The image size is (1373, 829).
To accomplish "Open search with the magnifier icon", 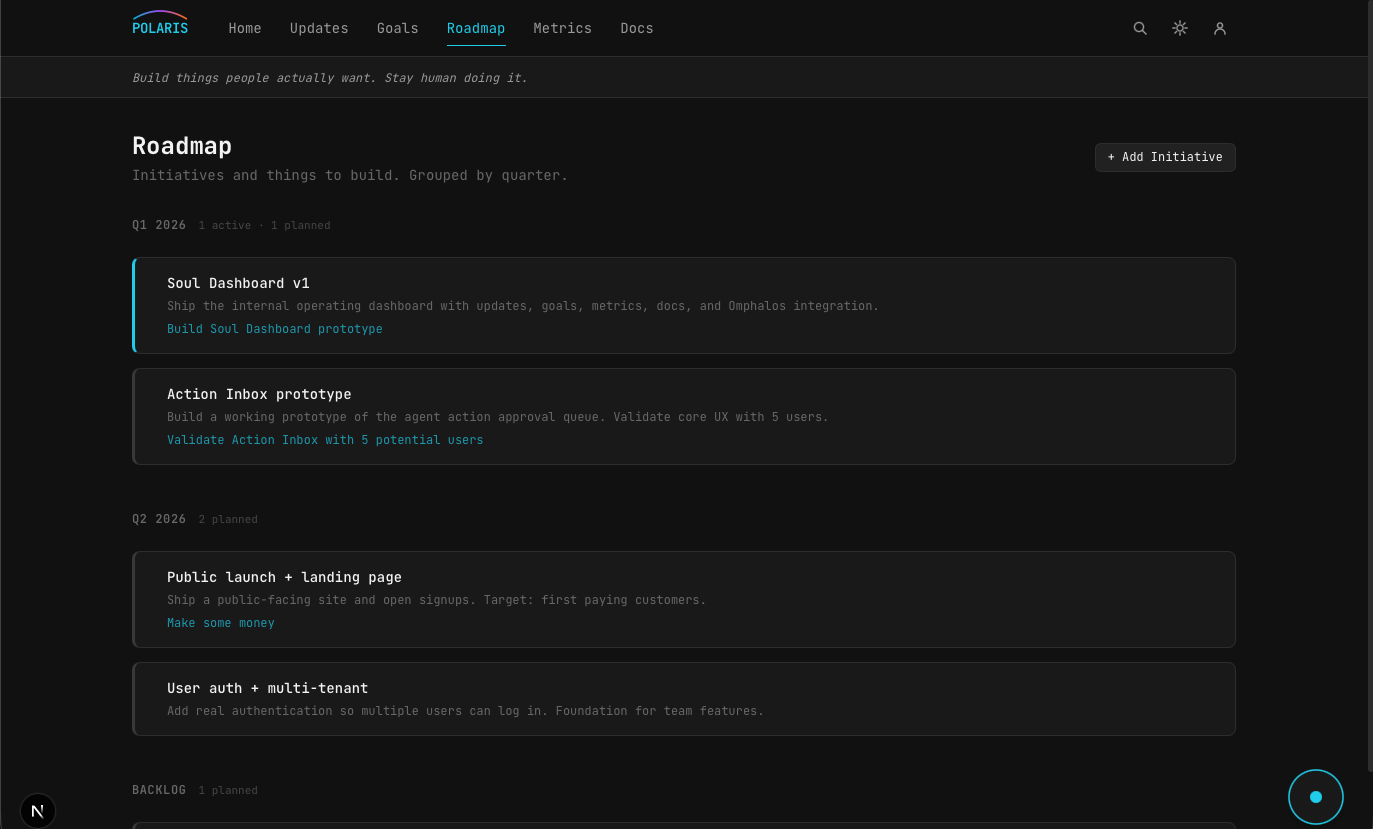I will click(1140, 28).
